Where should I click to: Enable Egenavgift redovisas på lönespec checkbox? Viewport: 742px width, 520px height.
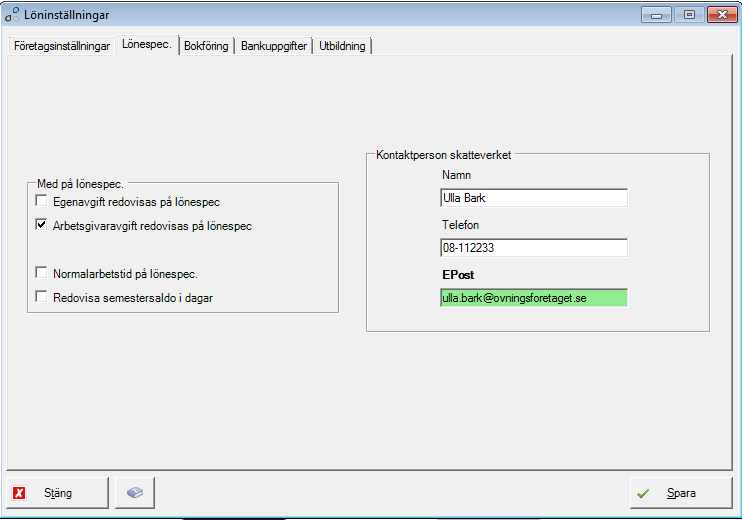pyautogui.click(x=42, y=201)
